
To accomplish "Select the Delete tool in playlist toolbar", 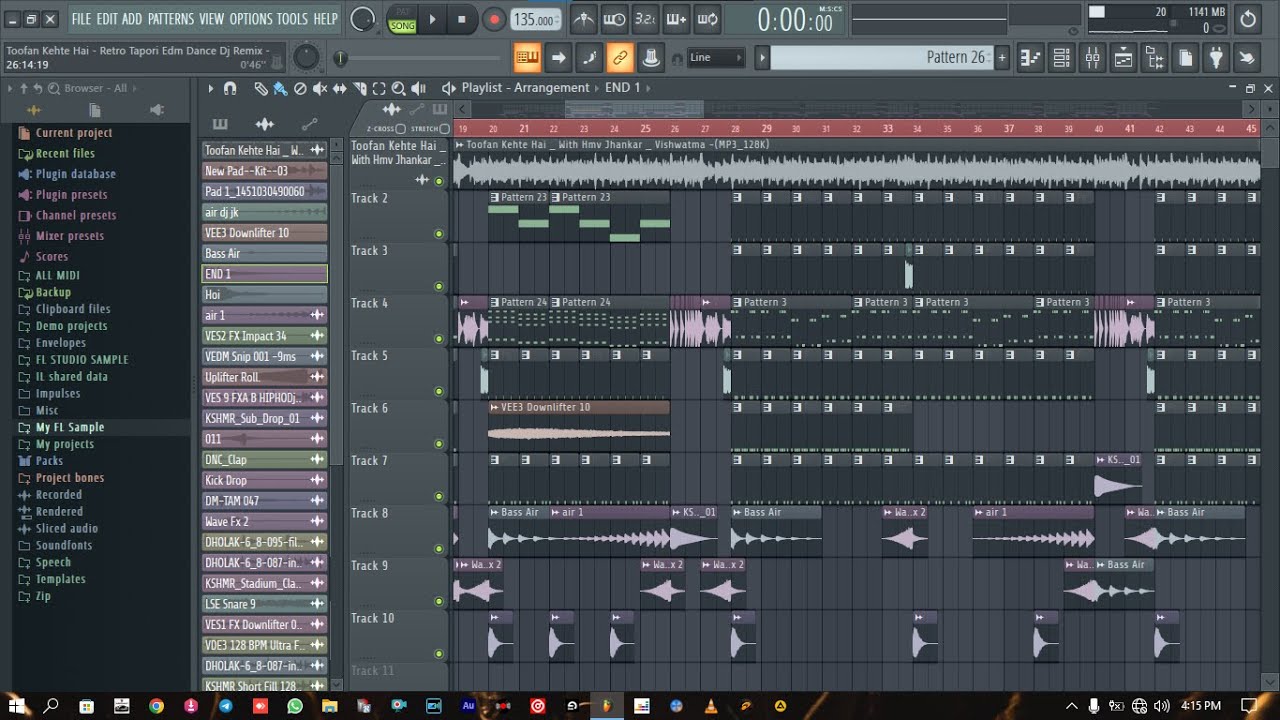I will 300,88.
